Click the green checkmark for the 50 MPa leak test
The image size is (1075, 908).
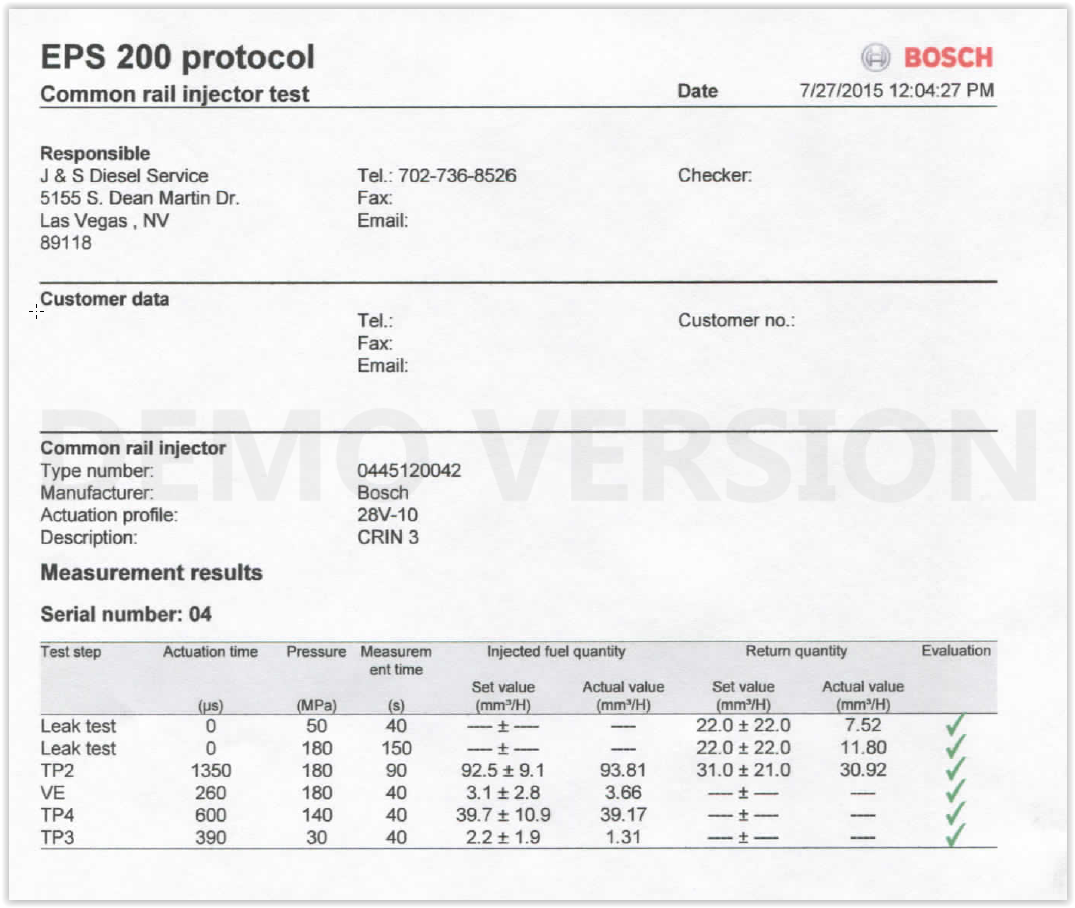point(956,726)
